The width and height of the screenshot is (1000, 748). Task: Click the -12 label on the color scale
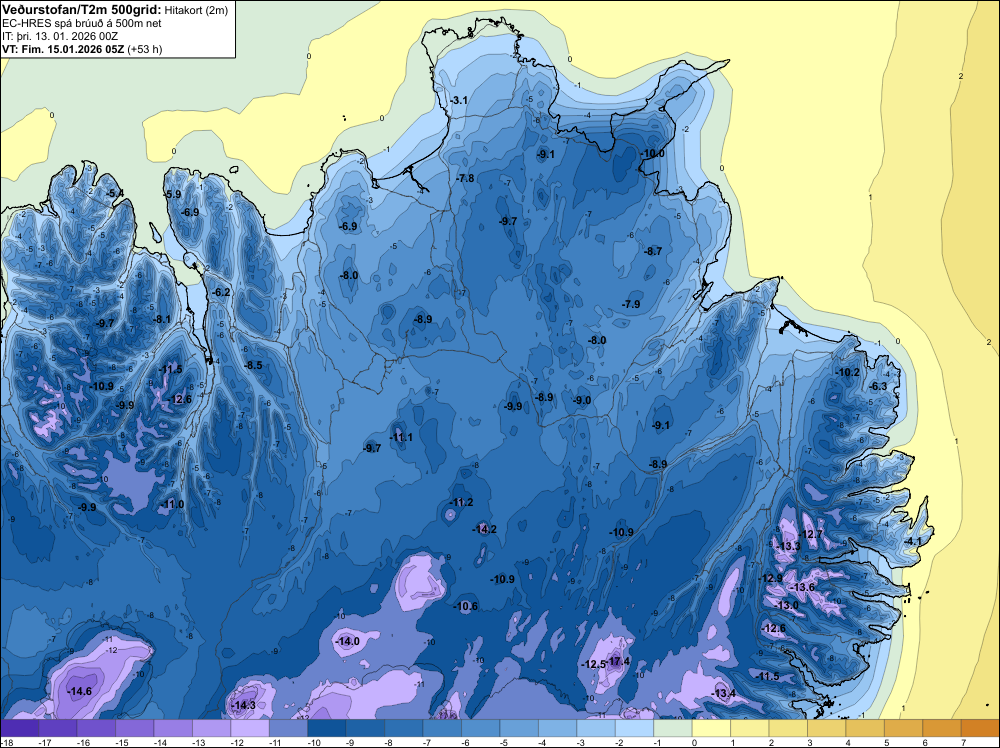click(237, 742)
